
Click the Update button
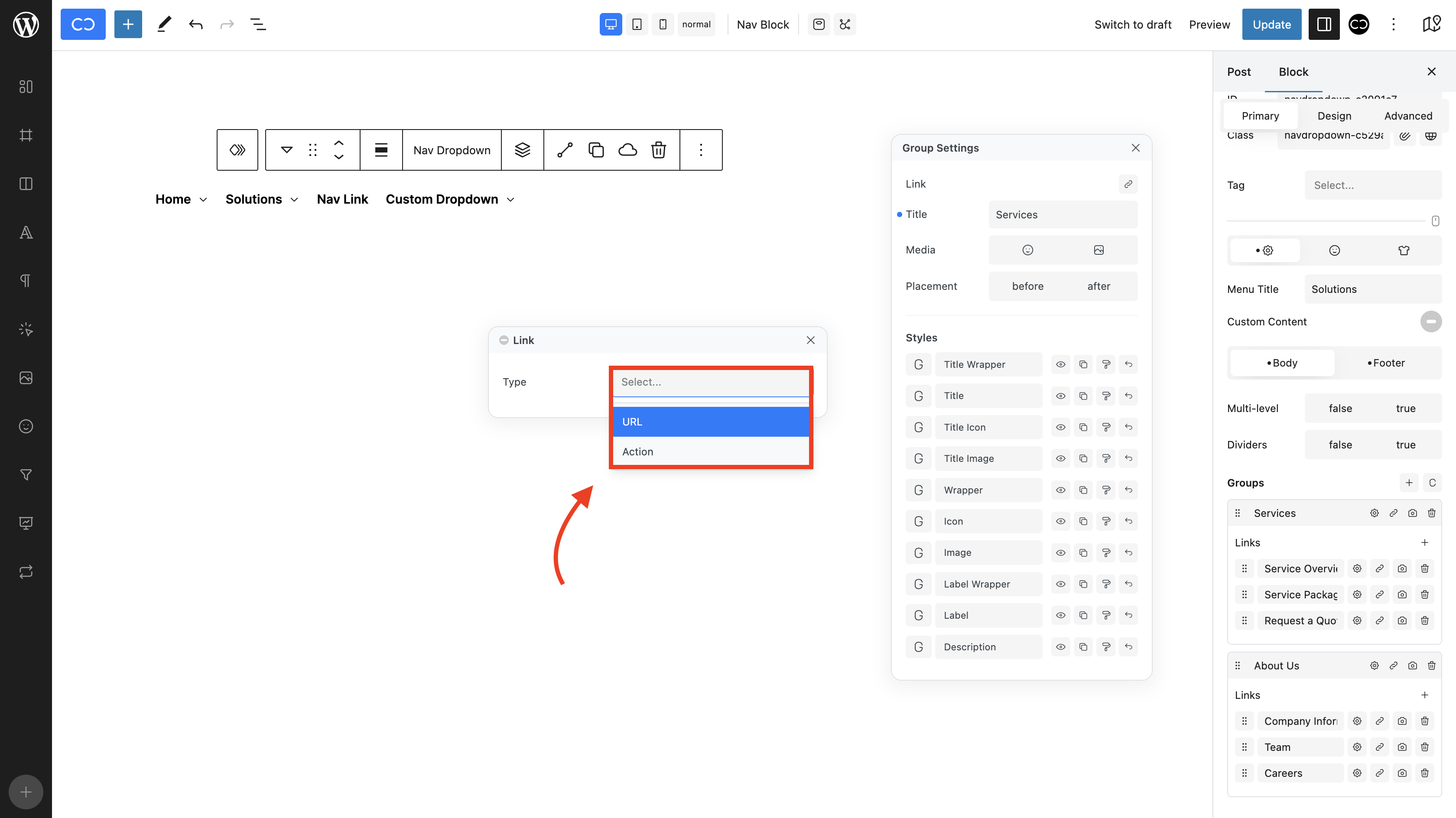1271,24
